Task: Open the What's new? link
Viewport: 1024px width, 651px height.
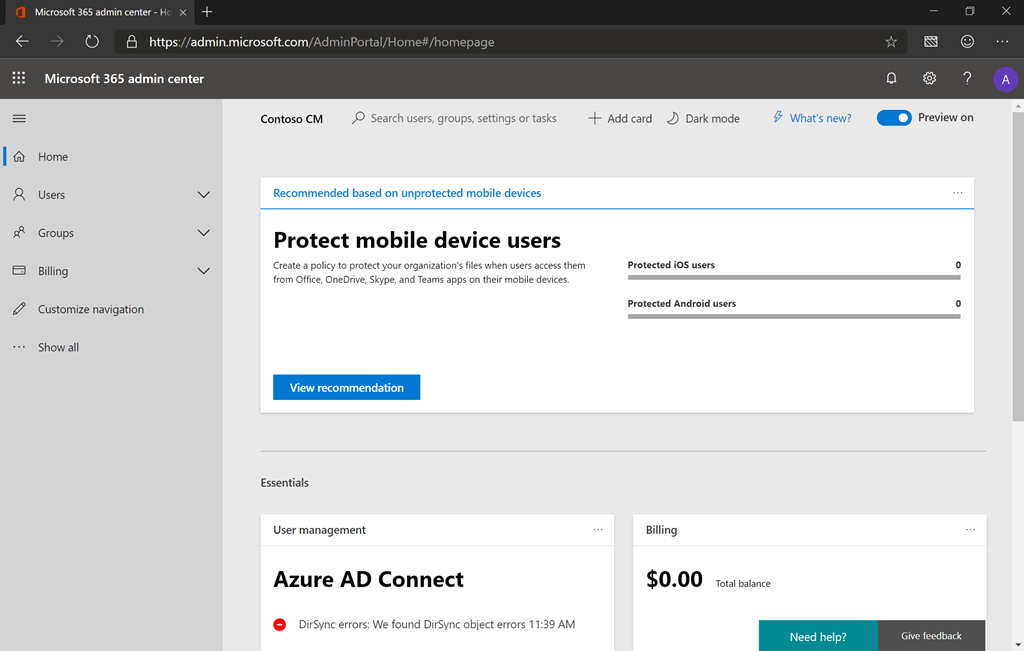Action: point(820,118)
